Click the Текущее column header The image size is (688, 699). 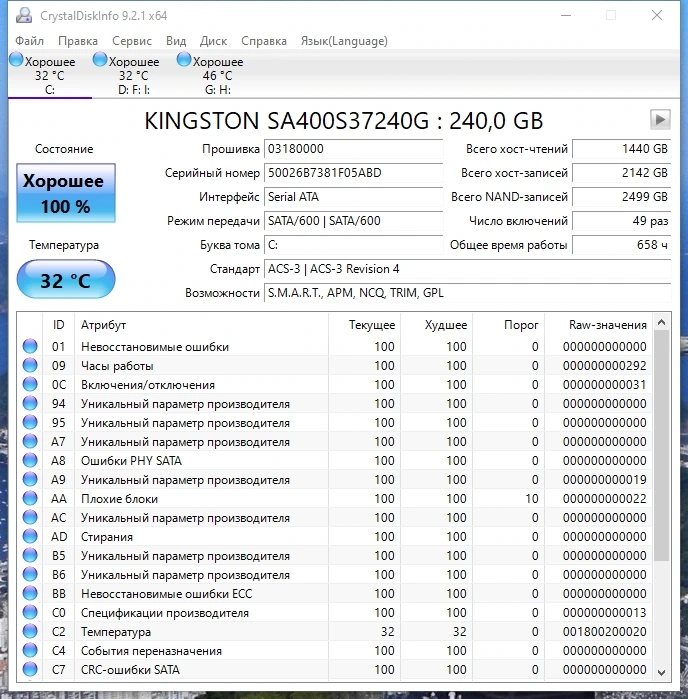point(364,325)
